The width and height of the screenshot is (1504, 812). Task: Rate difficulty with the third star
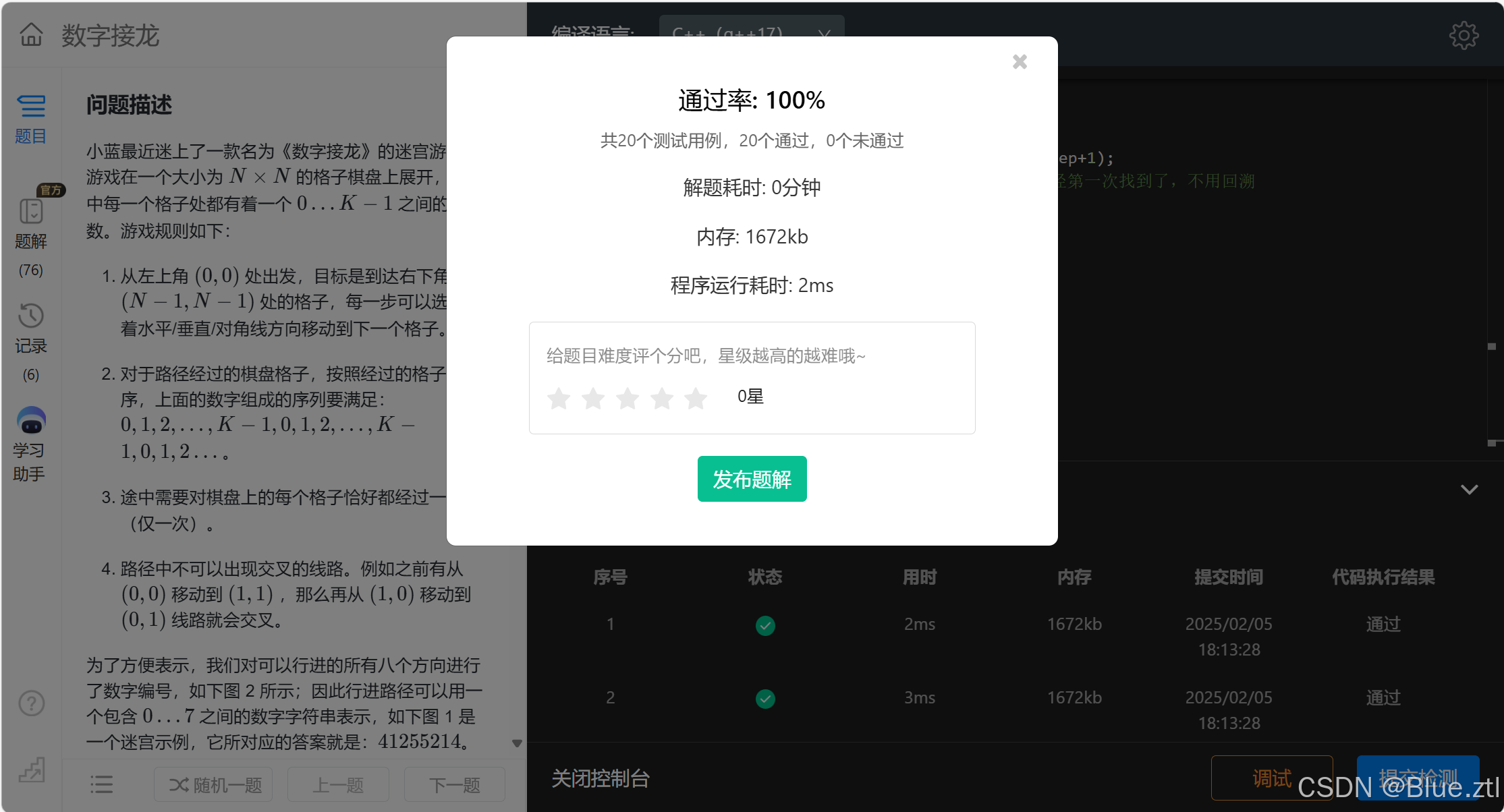click(628, 398)
